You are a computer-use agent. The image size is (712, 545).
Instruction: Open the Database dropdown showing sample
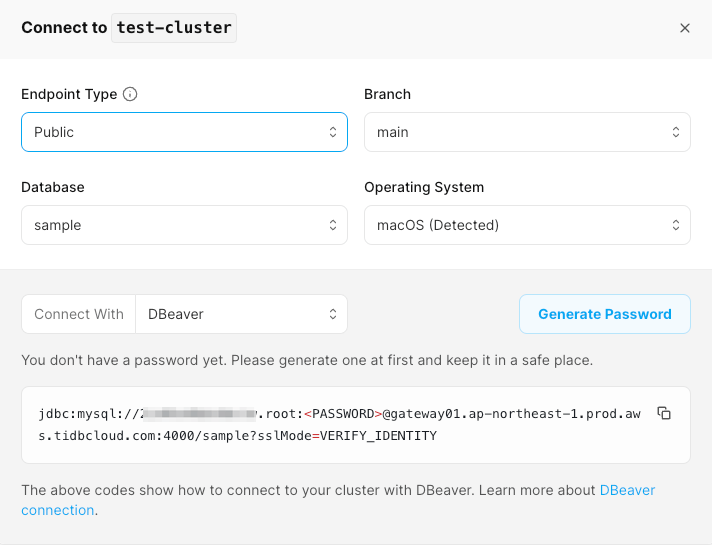point(184,225)
